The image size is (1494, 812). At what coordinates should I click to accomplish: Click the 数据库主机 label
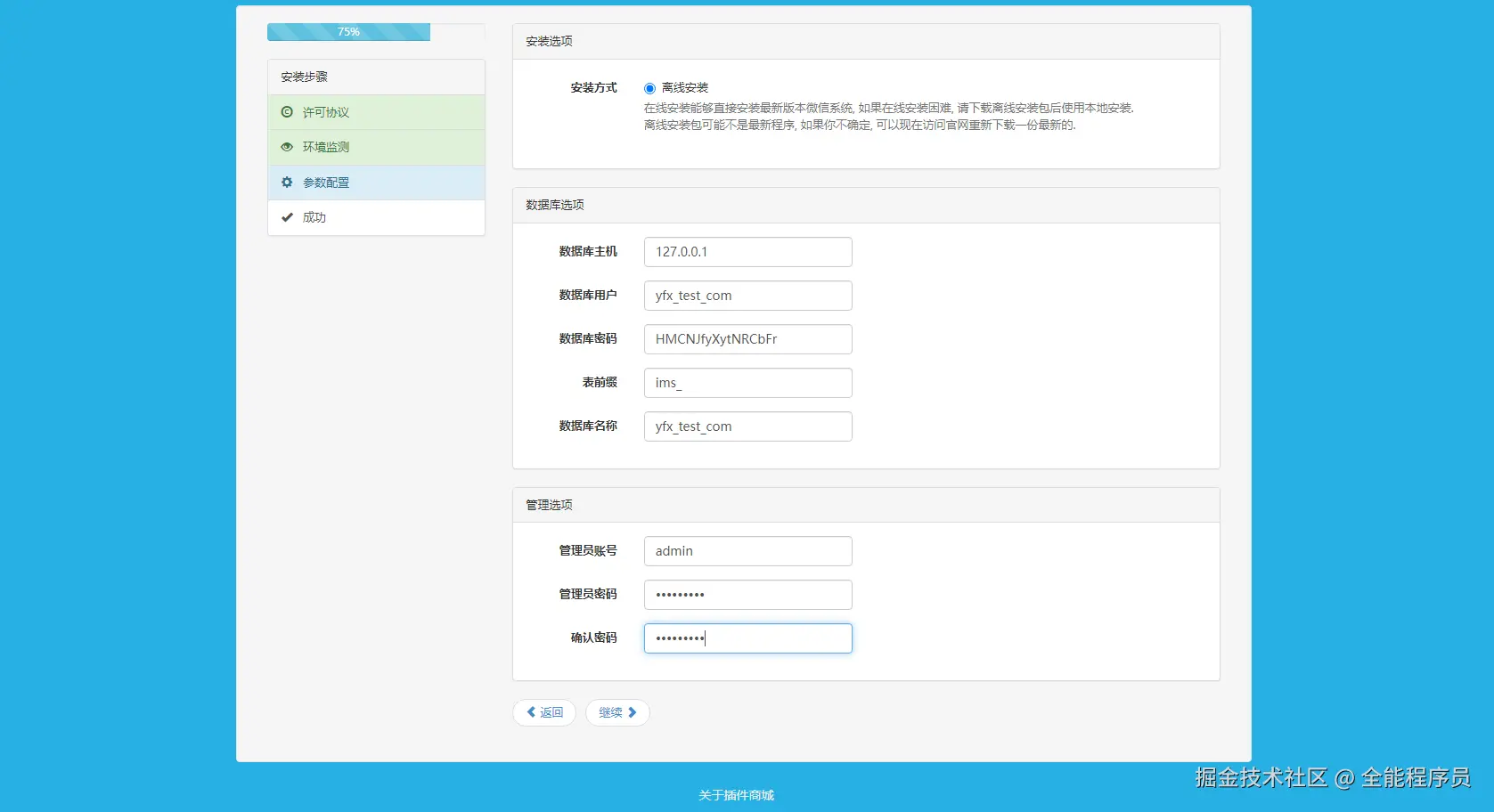[588, 252]
